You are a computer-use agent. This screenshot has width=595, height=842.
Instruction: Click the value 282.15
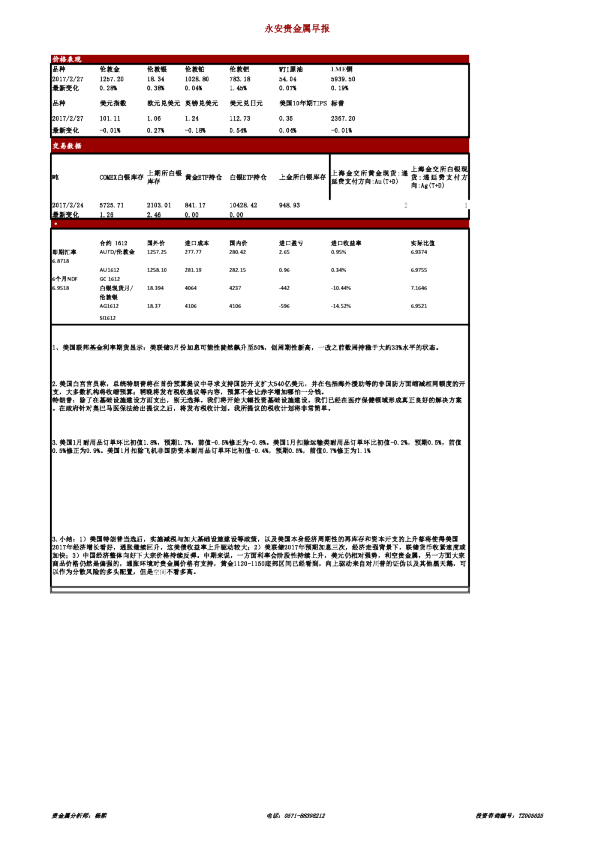(x=238, y=270)
